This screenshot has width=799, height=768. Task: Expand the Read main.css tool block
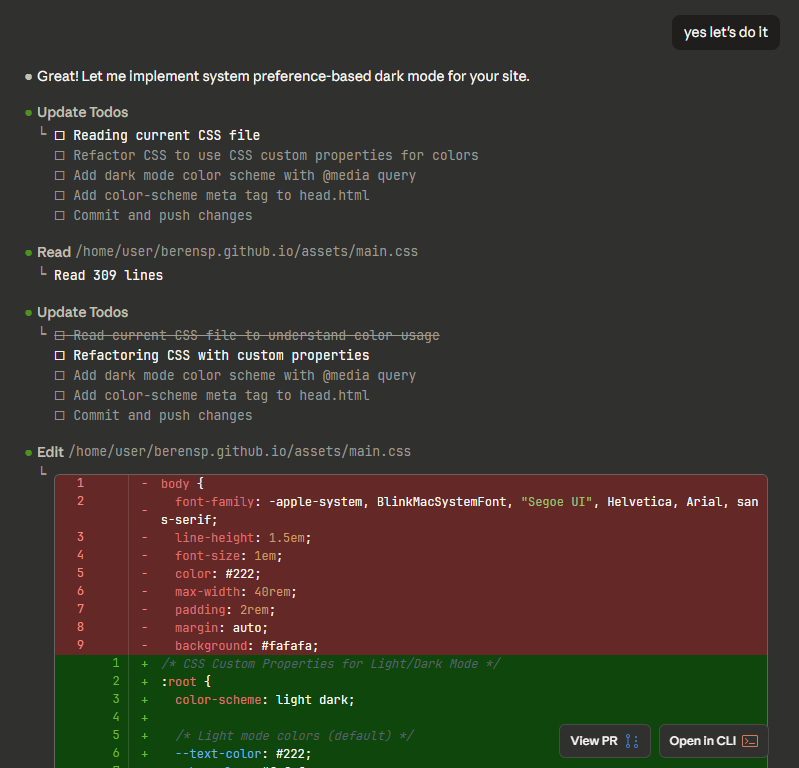coord(54,252)
